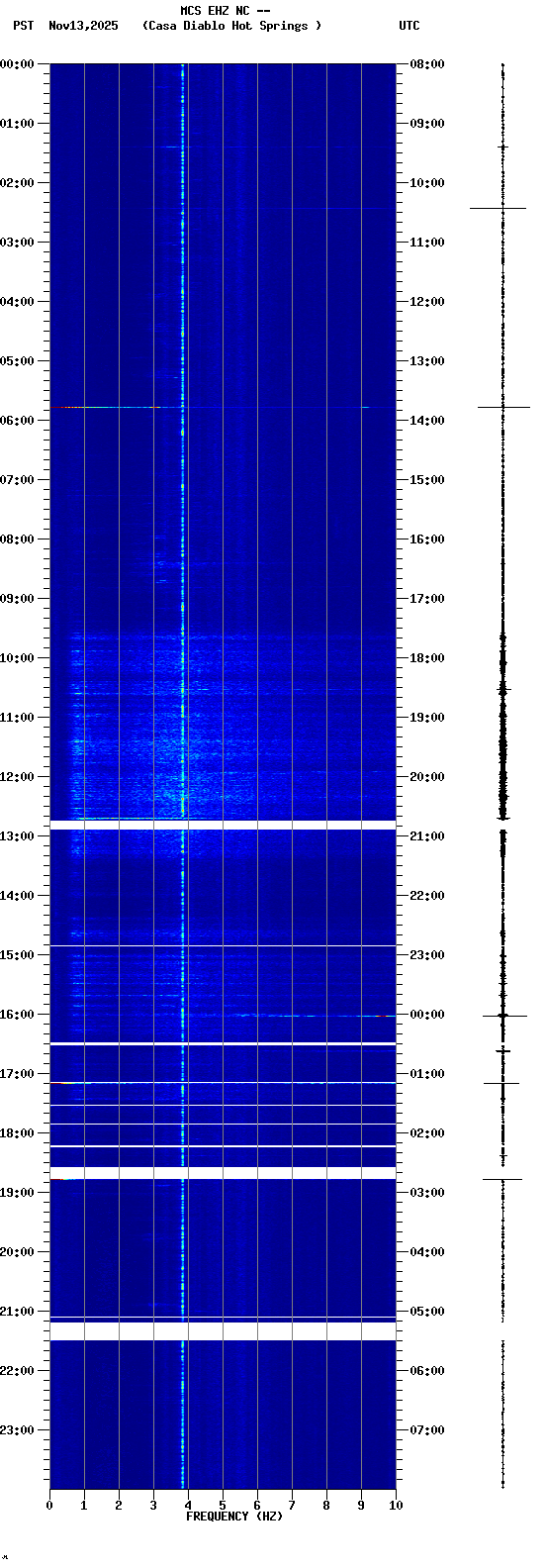
Task: Click the 08:00 UTC time label
Action: [427, 64]
